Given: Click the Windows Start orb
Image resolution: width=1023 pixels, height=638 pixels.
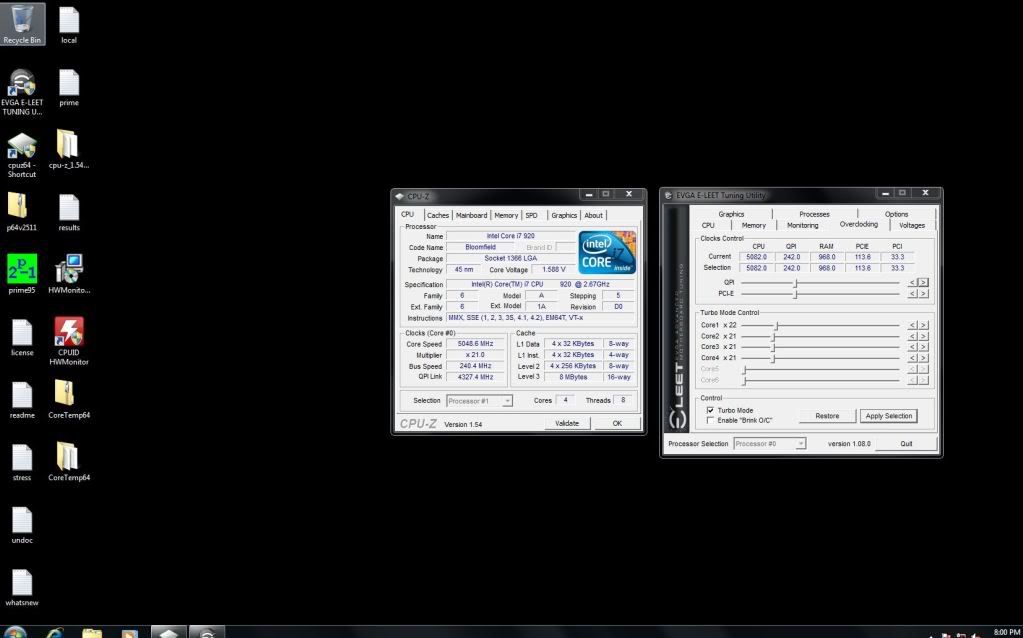Looking at the screenshot, I should [16, 633].
